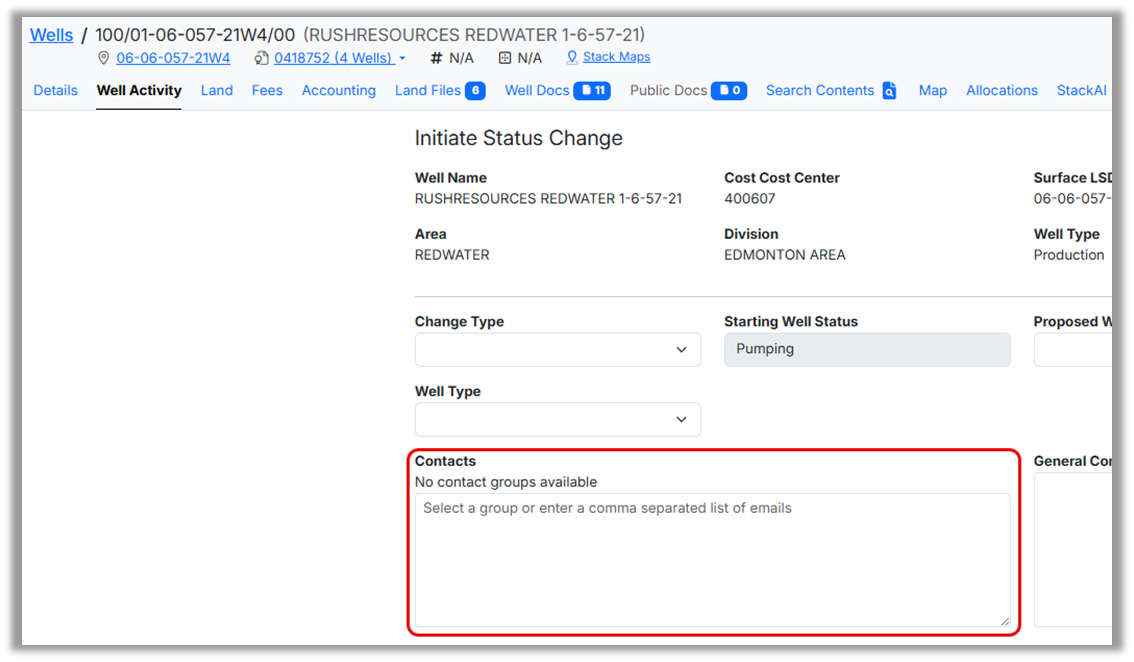Expand the Change Type dropdown
The height and width of the screenshot is (662, 1134).
click(557, 350)
